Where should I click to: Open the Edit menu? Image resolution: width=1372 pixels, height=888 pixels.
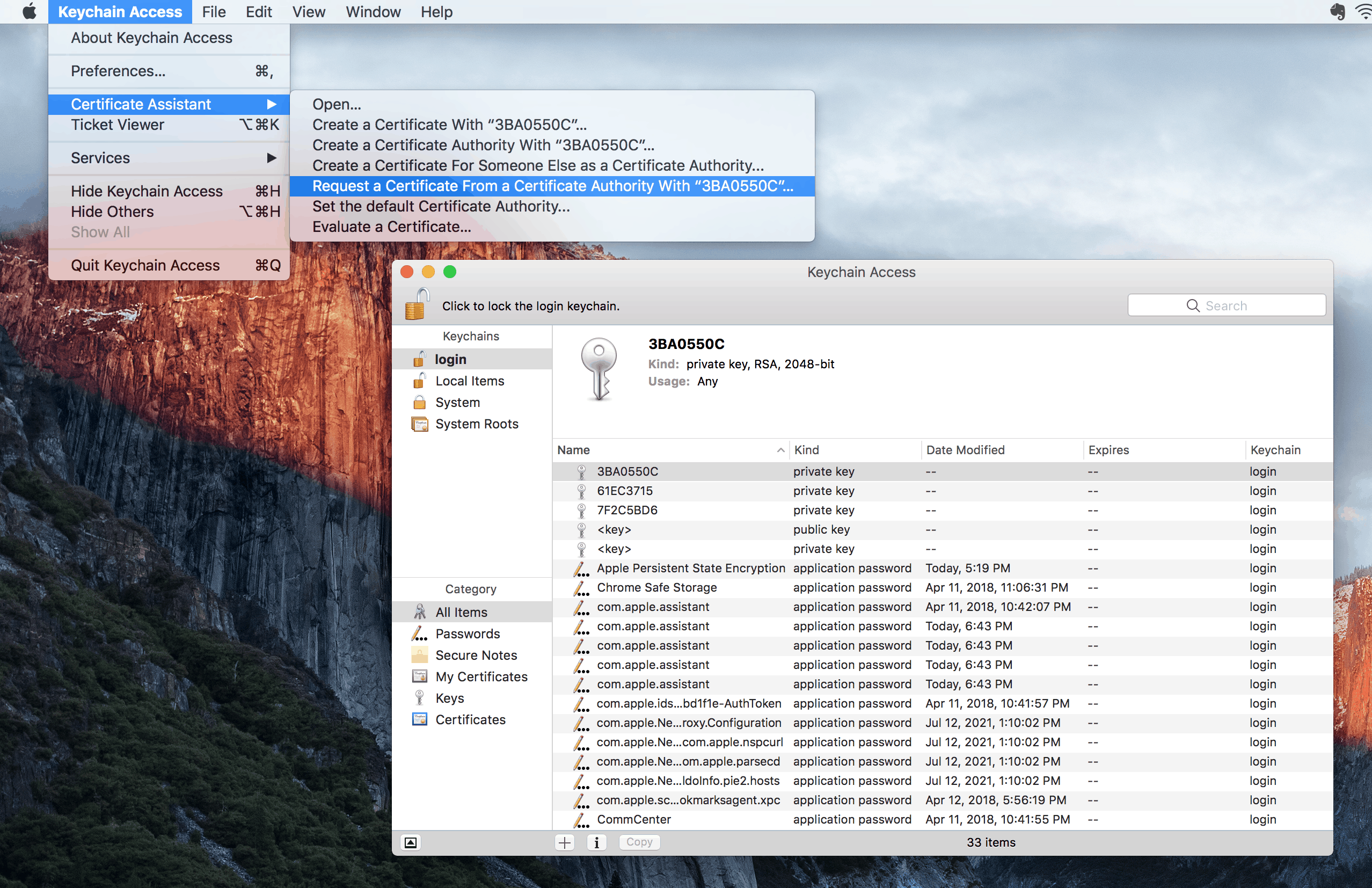coord(258,11)
